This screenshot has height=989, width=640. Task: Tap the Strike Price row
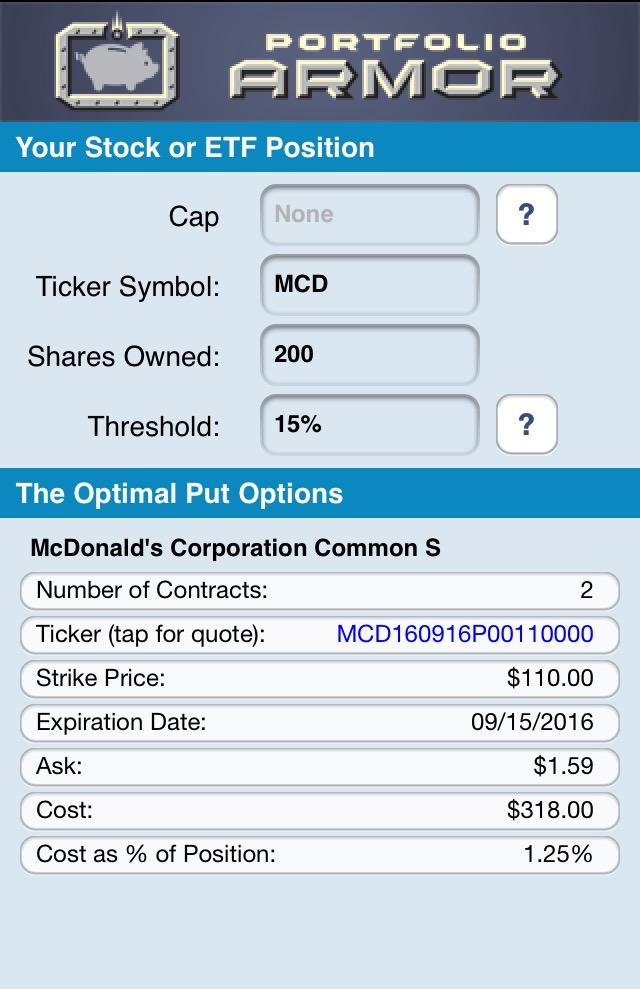320,679
